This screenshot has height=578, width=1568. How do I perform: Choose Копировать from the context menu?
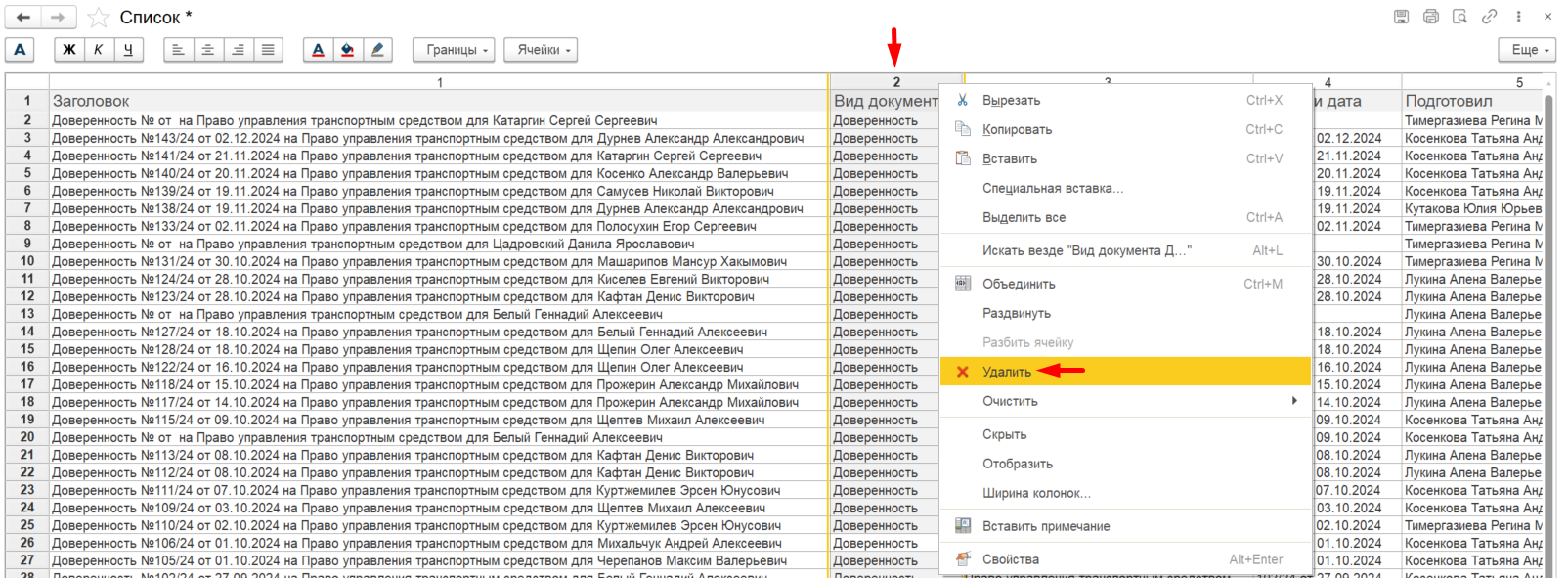click(x=1125, y=129)
